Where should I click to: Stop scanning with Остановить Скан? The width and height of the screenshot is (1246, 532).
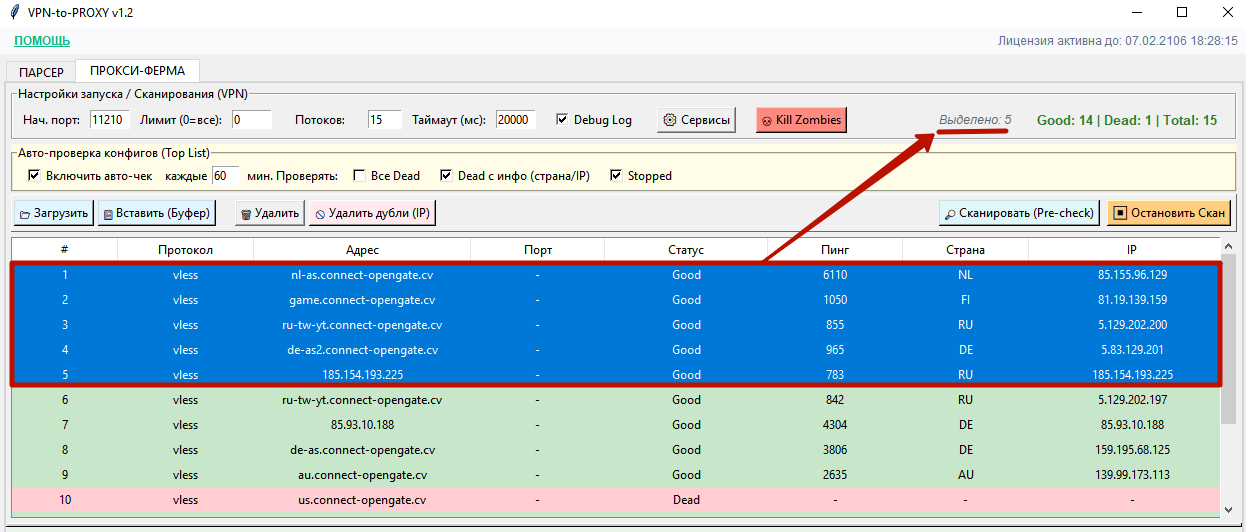pyautogui.click(x=1169, y=213)
